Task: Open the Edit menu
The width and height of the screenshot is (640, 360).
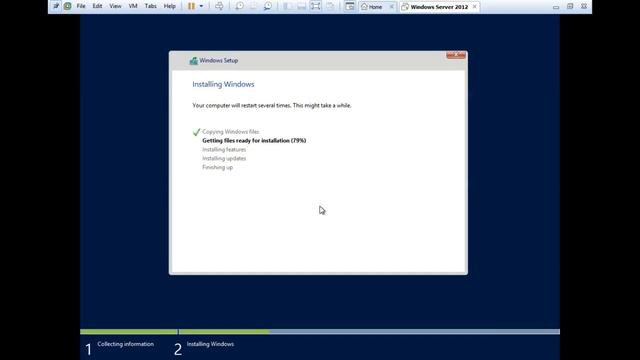Action: point(97,6)
